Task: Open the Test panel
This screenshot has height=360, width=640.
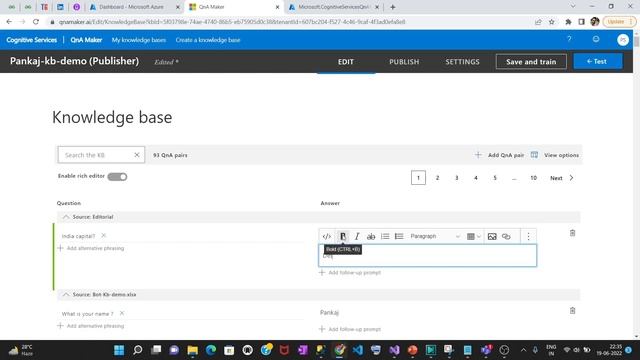Action: click(x=598, y=61)
